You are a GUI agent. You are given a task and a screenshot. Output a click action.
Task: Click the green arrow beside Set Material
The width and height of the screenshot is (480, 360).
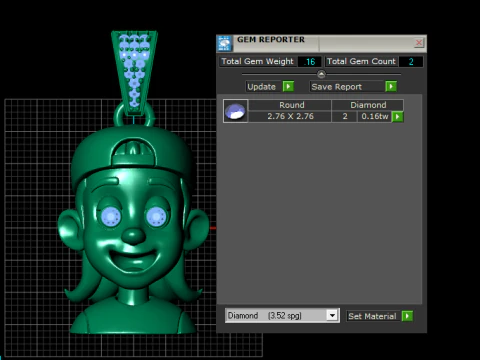point(407,316)
